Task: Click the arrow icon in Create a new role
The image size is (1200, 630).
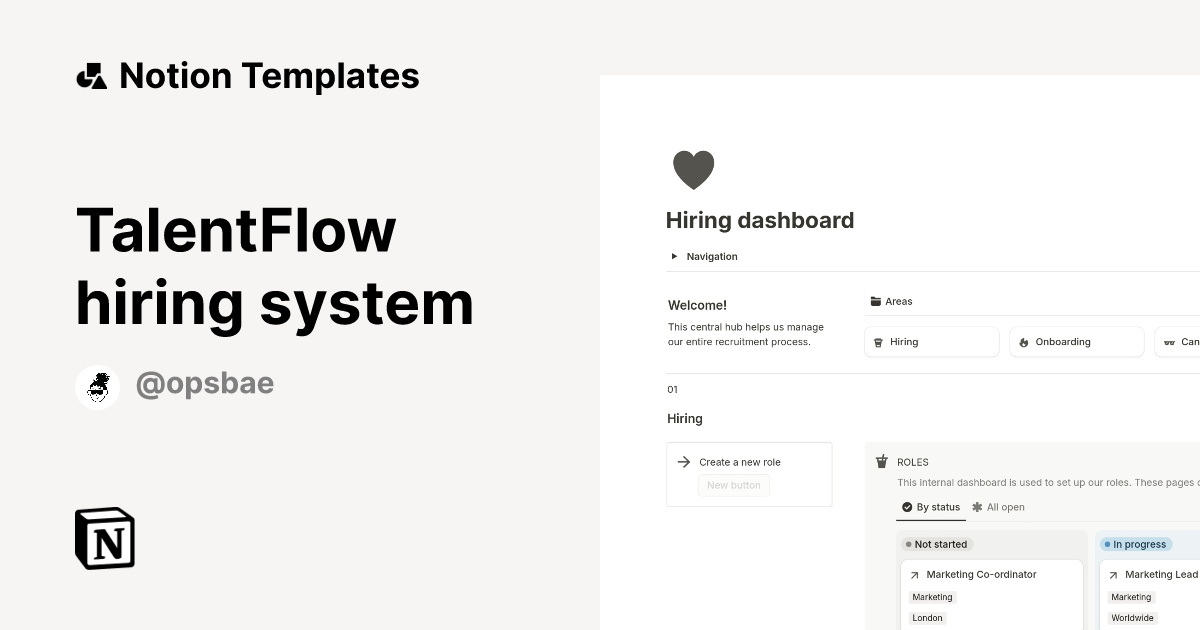Action: pyautogui.click(x=683, y=462)
